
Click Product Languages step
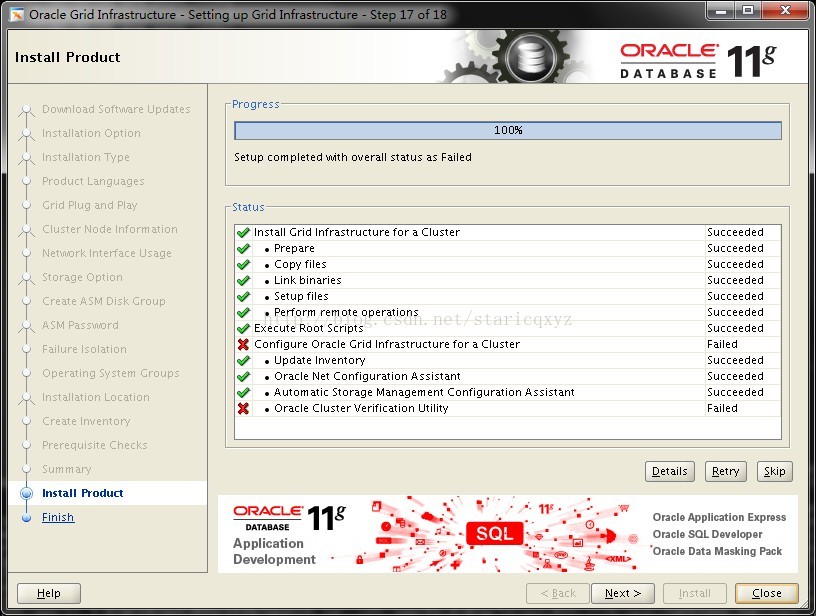[x=93, y=181]
